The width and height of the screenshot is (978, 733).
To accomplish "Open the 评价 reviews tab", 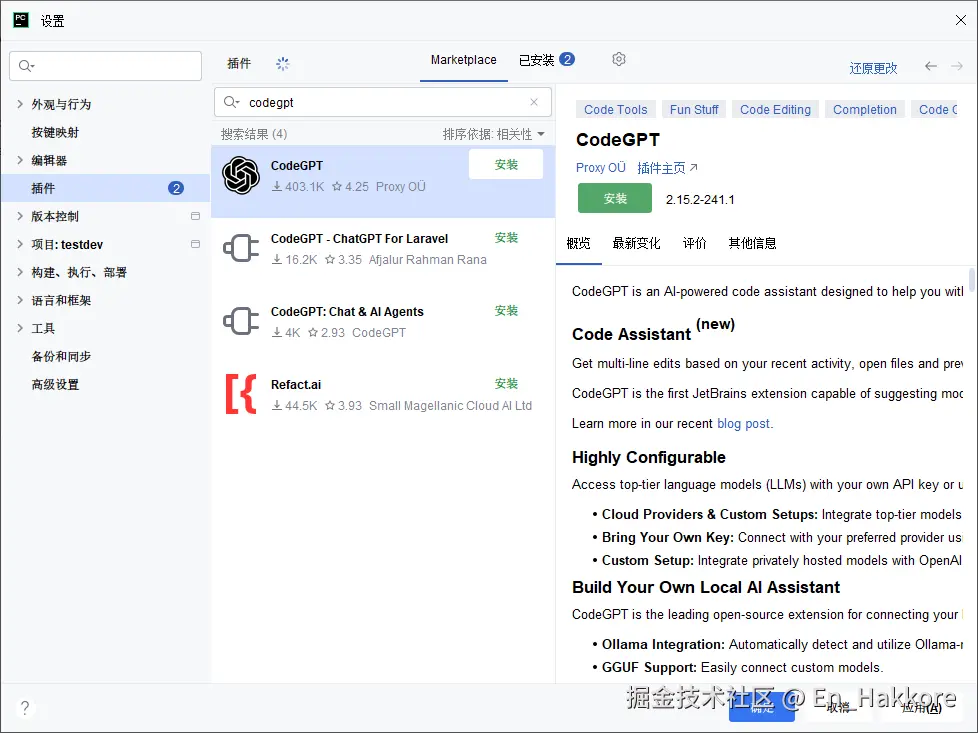I will click(x=694, y=243).
